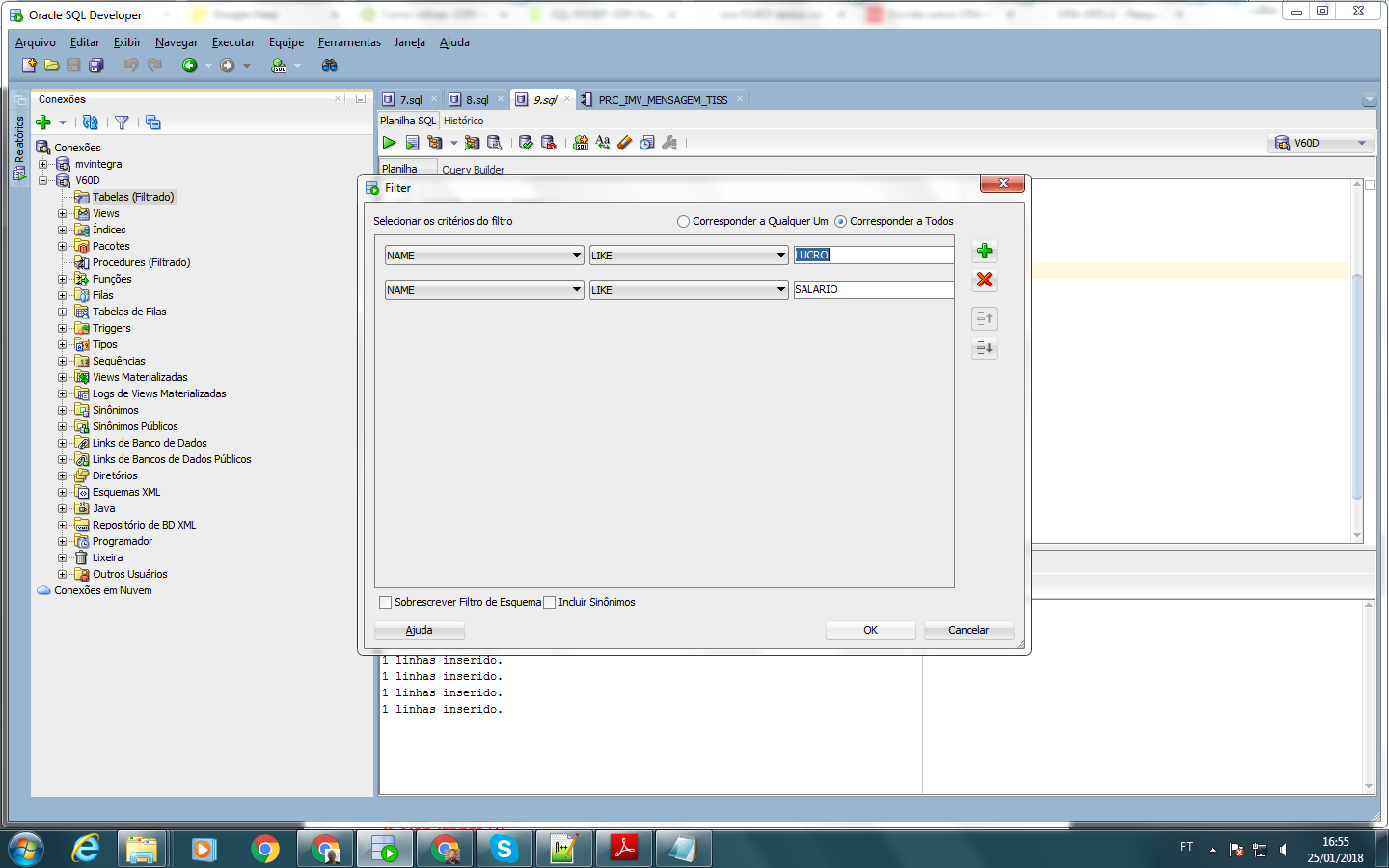This screenshot has width=1389, height=868.
Task: Remove filter criterion with red X
Action: (985, 280)
